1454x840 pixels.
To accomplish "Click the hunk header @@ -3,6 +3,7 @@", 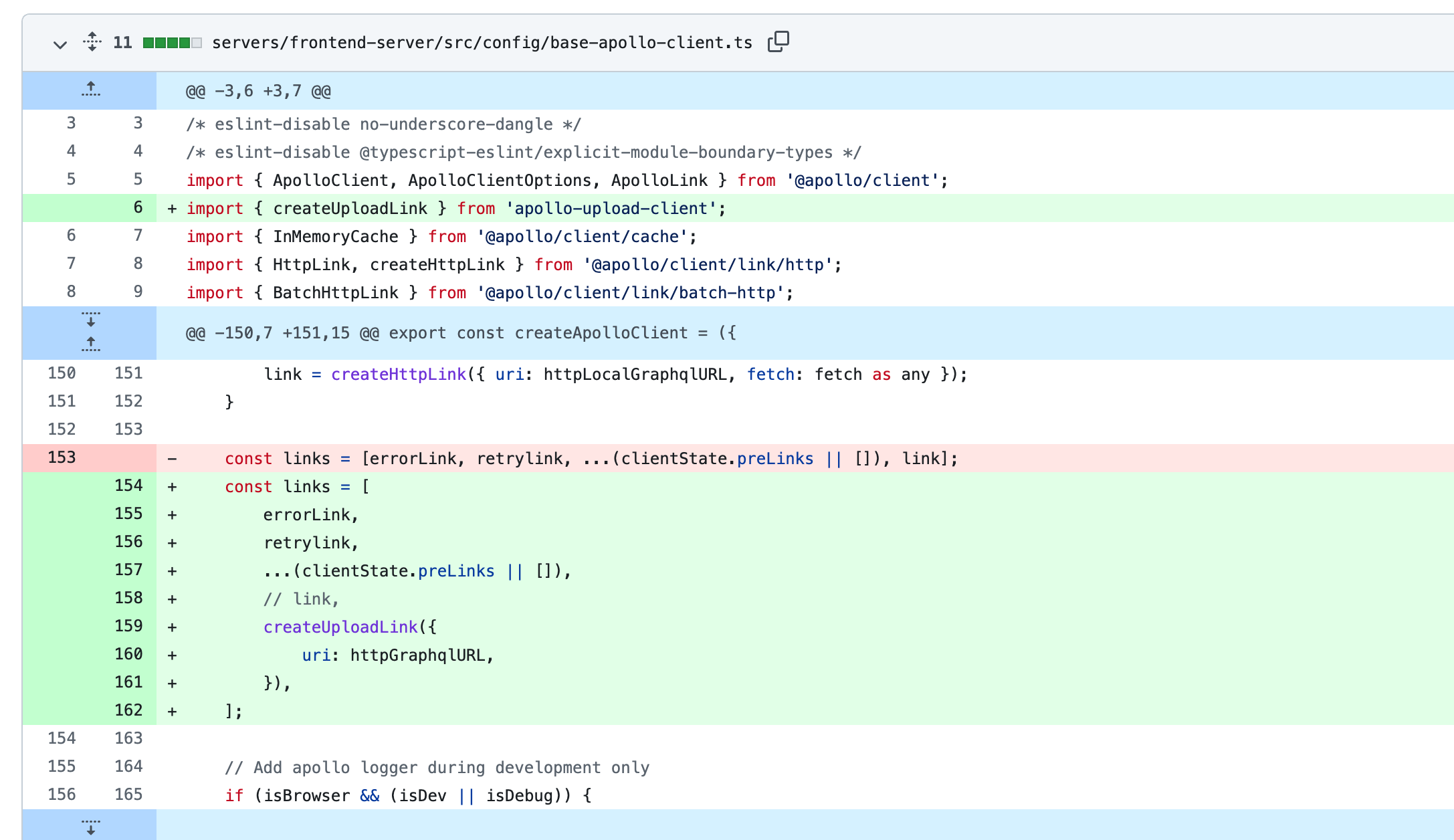I will tap(258, 91).
